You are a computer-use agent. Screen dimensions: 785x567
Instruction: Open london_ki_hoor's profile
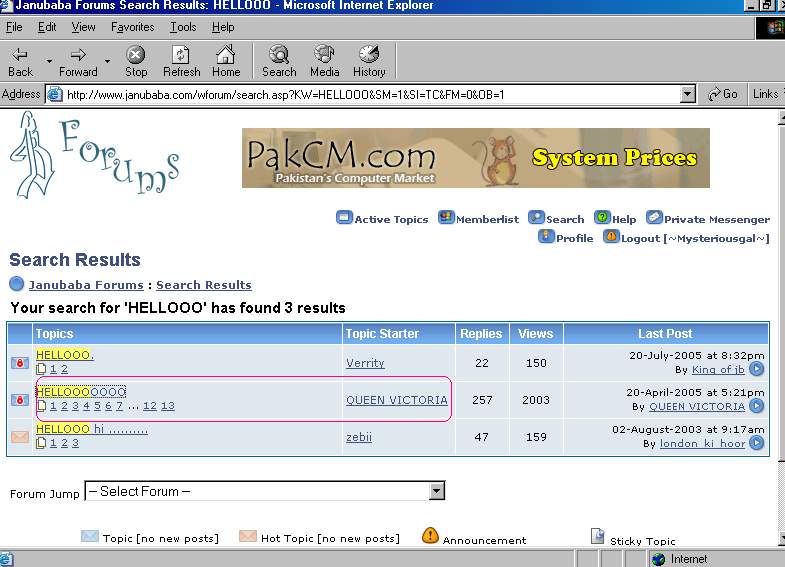pyautogui.click(x=702, y=443)
